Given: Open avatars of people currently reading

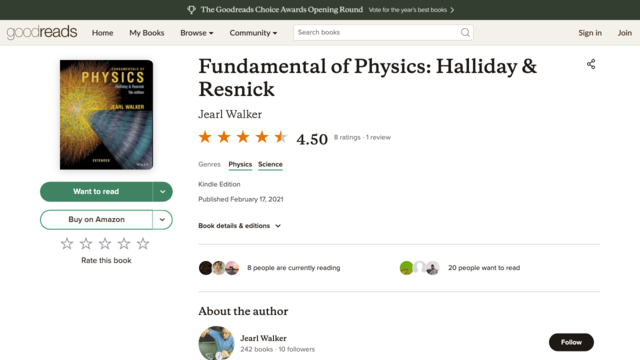Looking at the screenshot, I should coord(219,268).
